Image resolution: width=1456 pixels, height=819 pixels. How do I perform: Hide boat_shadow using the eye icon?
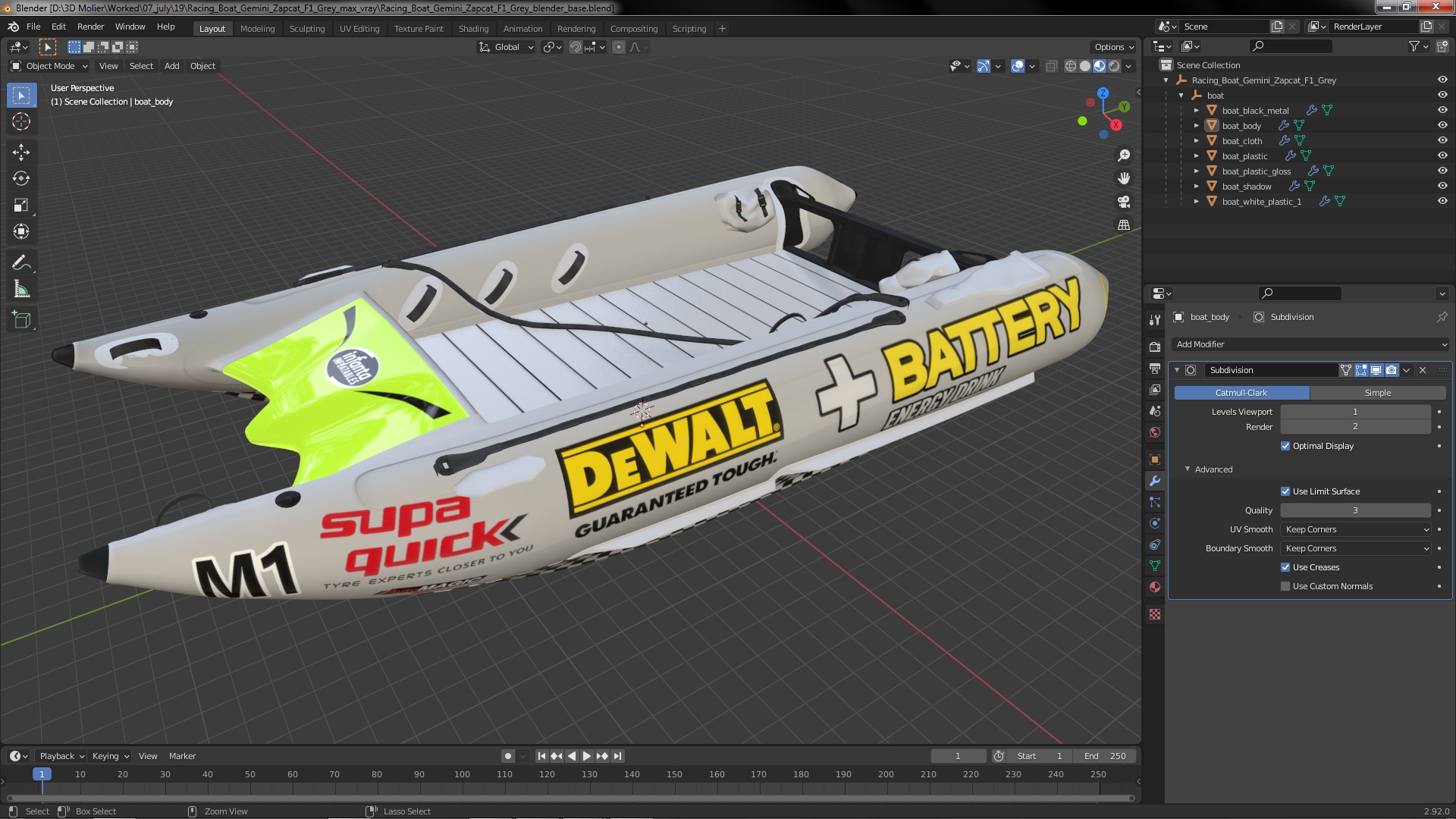coord(1442,187)
